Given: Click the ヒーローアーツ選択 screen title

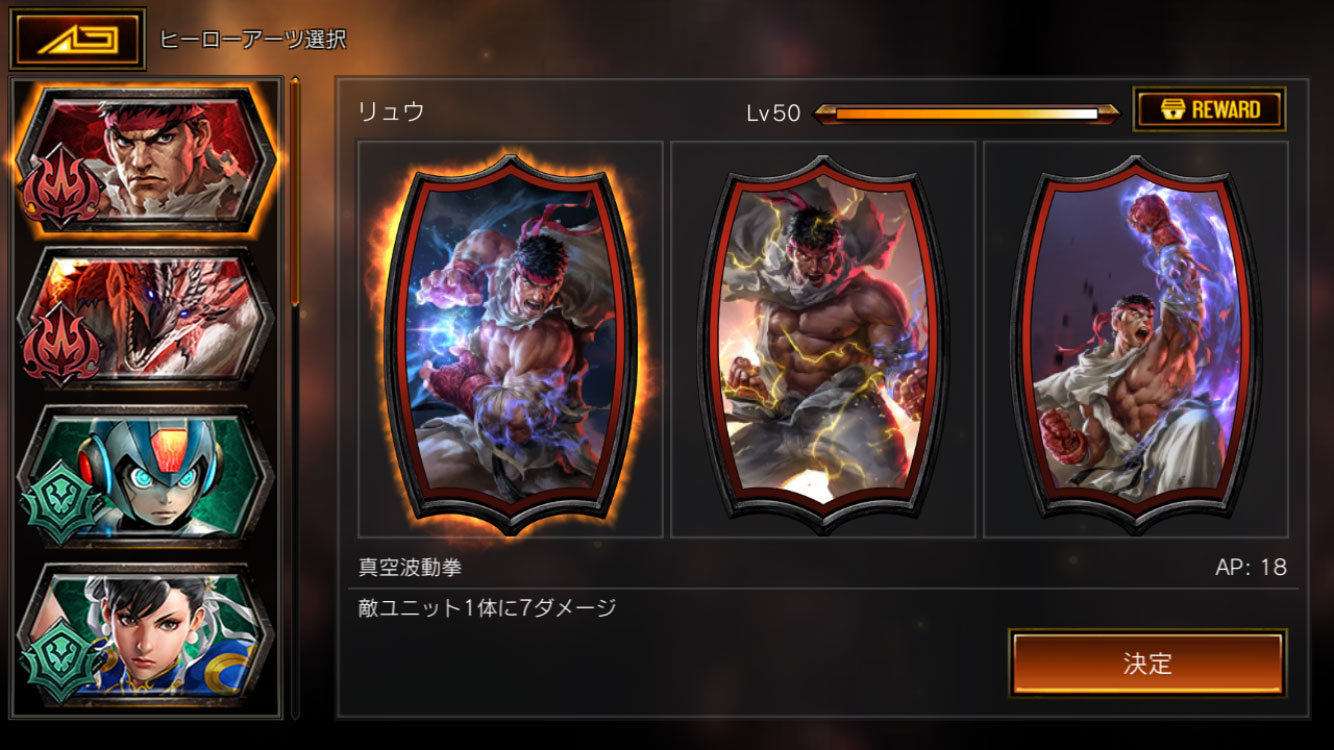Looking at the screenshot, I should [253, 40].
